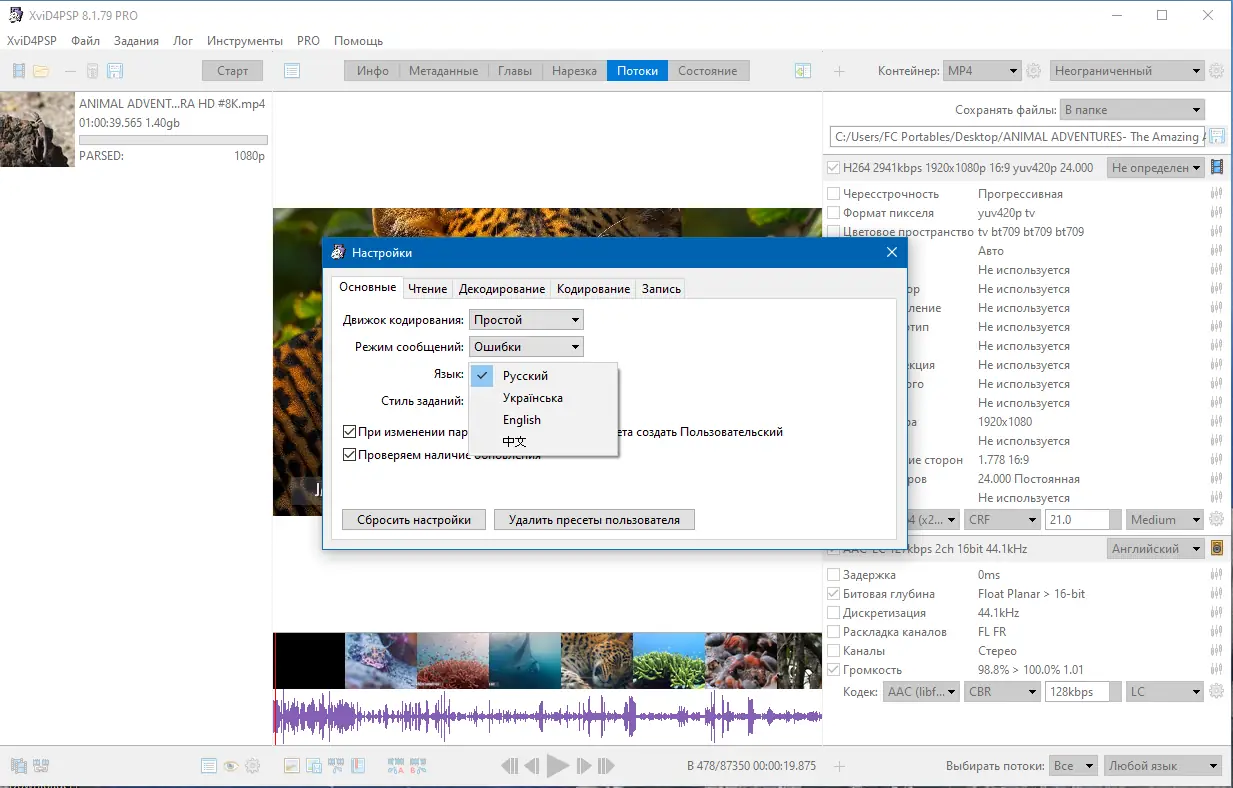The image size is (1233, 788).
Task: Click the filmstrip icon to add media
Action: click(x=17, y=70)
